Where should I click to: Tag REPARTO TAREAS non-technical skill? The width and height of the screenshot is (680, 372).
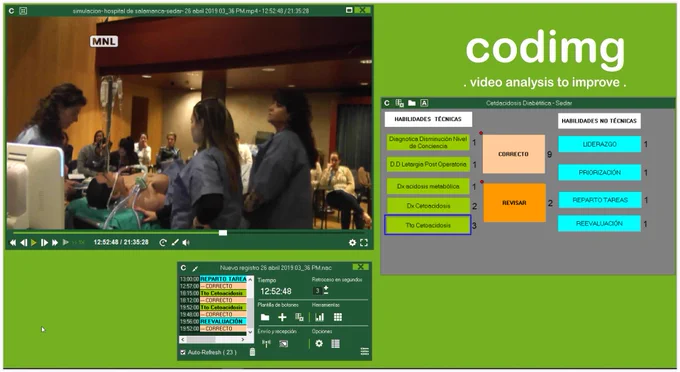[599, 200]
